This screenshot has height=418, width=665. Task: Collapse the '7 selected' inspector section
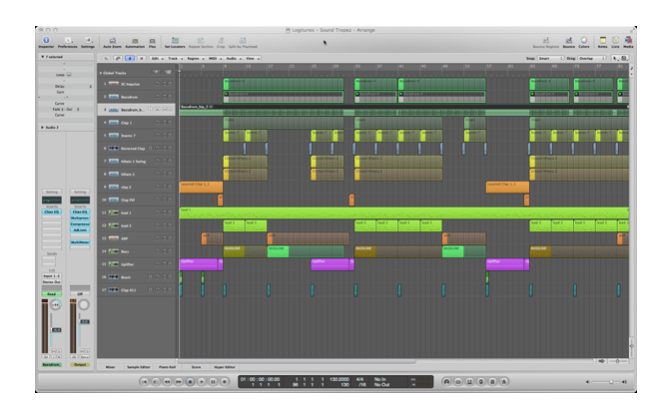pyautogui.click(x=42, y=56)
